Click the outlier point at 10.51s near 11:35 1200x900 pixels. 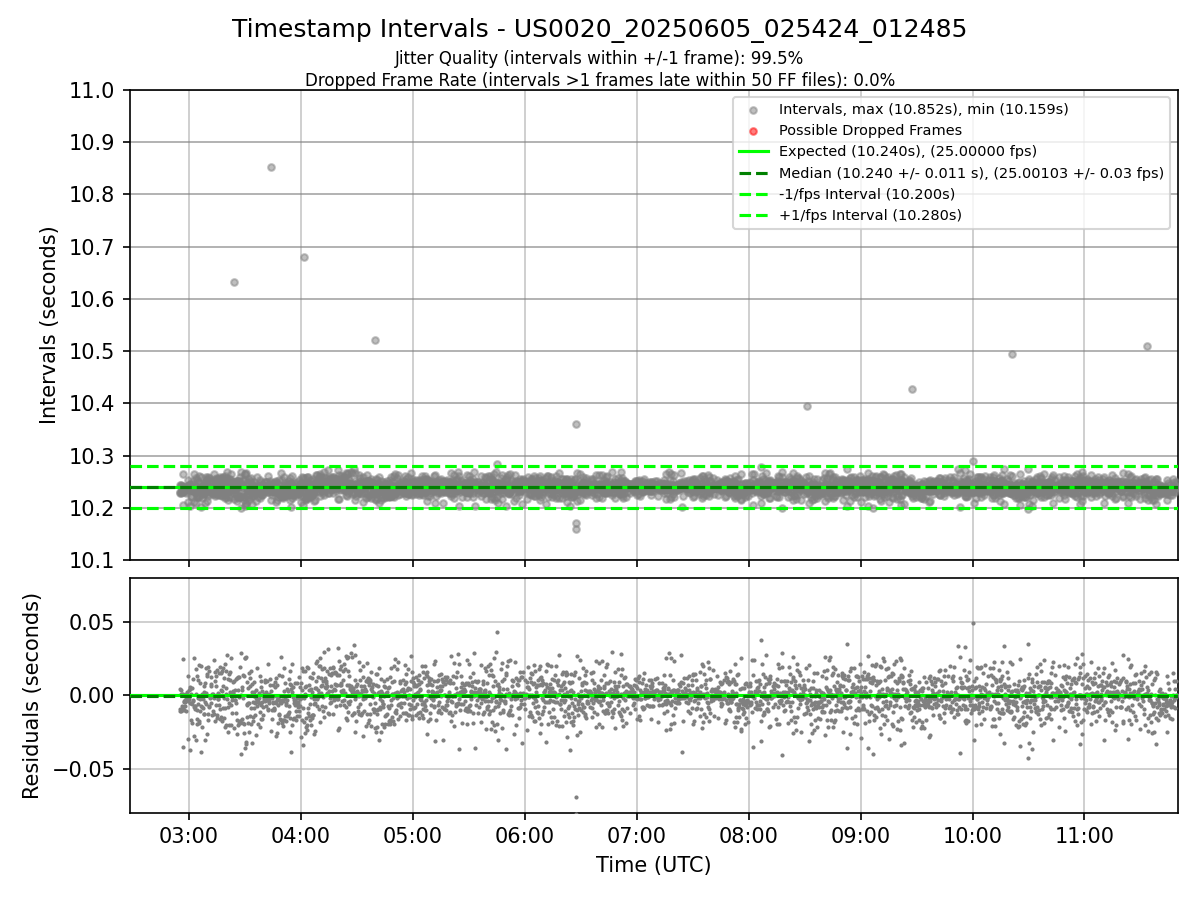pos(1147,346)
